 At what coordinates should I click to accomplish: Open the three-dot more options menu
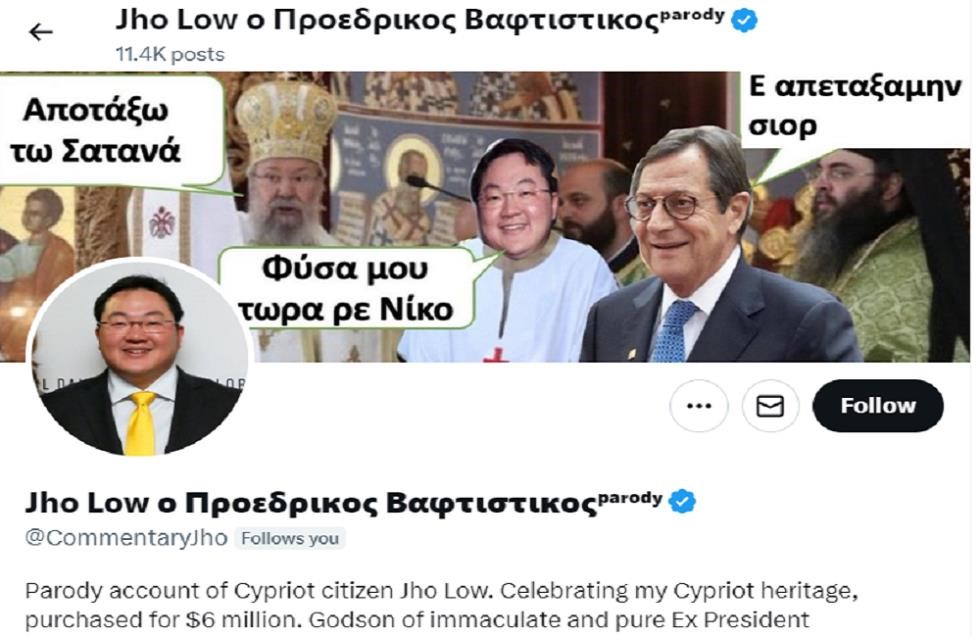(x=699, y=406)
